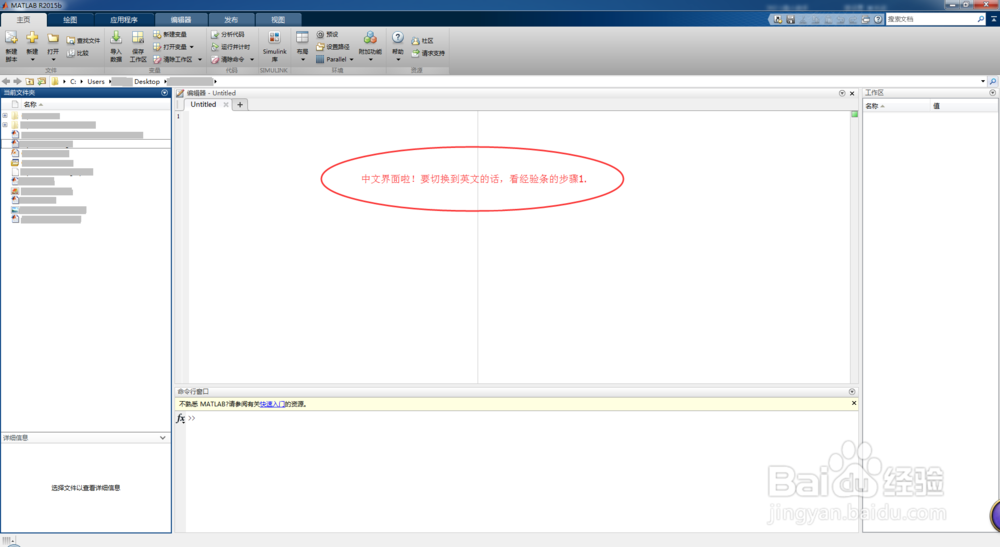The height and width of the screenshot is (547, 1000).
Task: Open the Command Window panel actions menu
Action: click(x=852, y=391)
